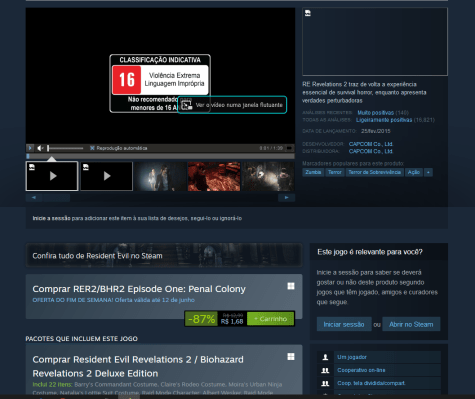Select the Ação tag
Image resolution: width=475 pixels, height=399 pixels.
click(x=414, y=172)
